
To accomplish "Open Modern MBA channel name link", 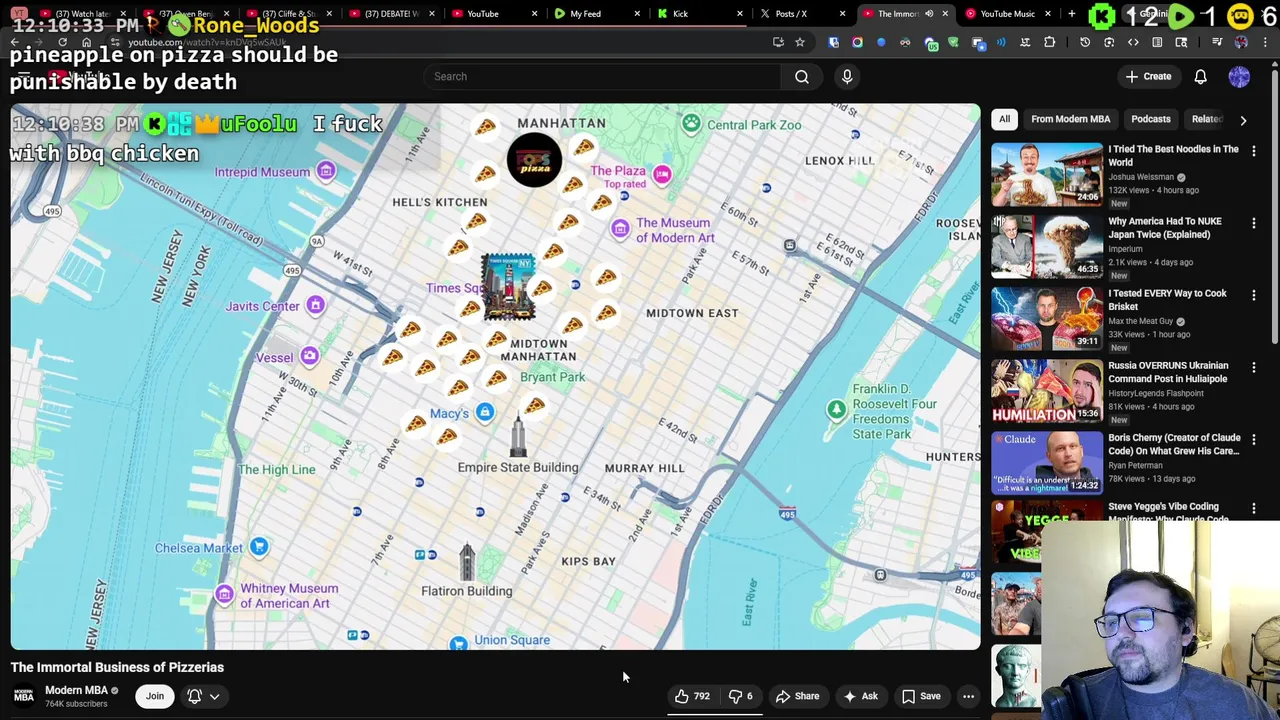I will pyautogui.click(x=76, y=690).
